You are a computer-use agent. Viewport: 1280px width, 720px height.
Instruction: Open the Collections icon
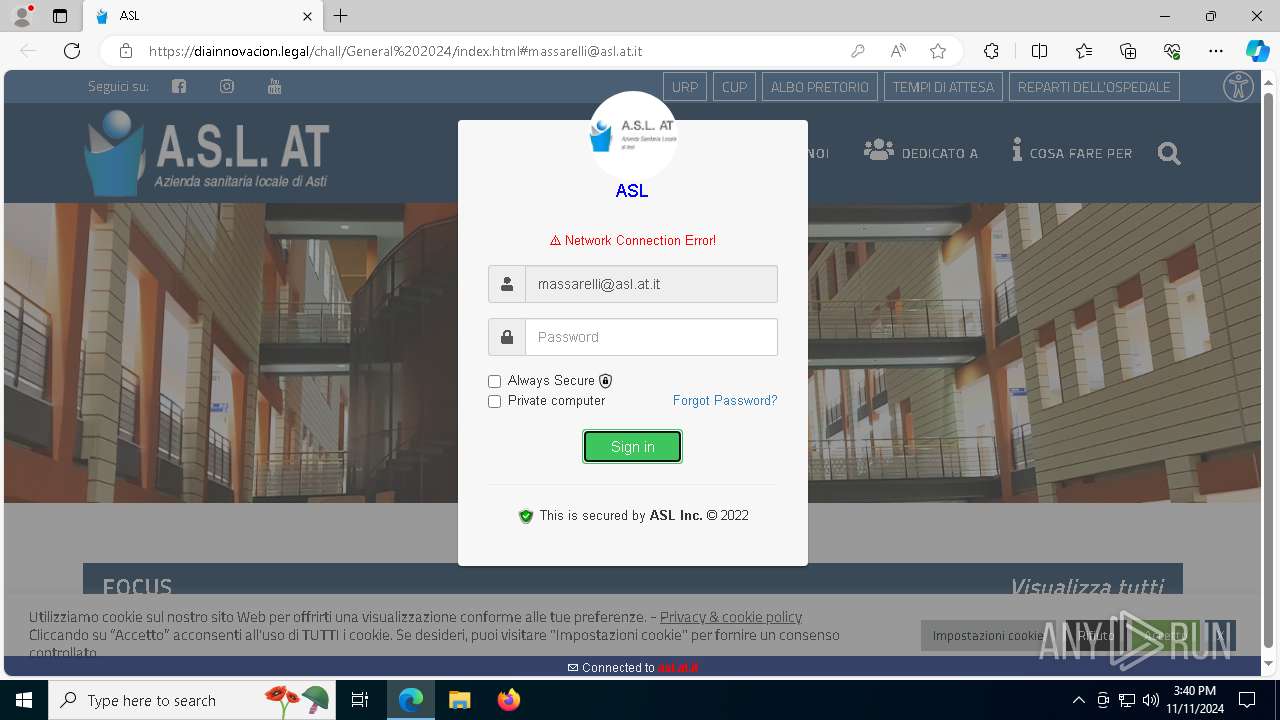pos(1128,51)
